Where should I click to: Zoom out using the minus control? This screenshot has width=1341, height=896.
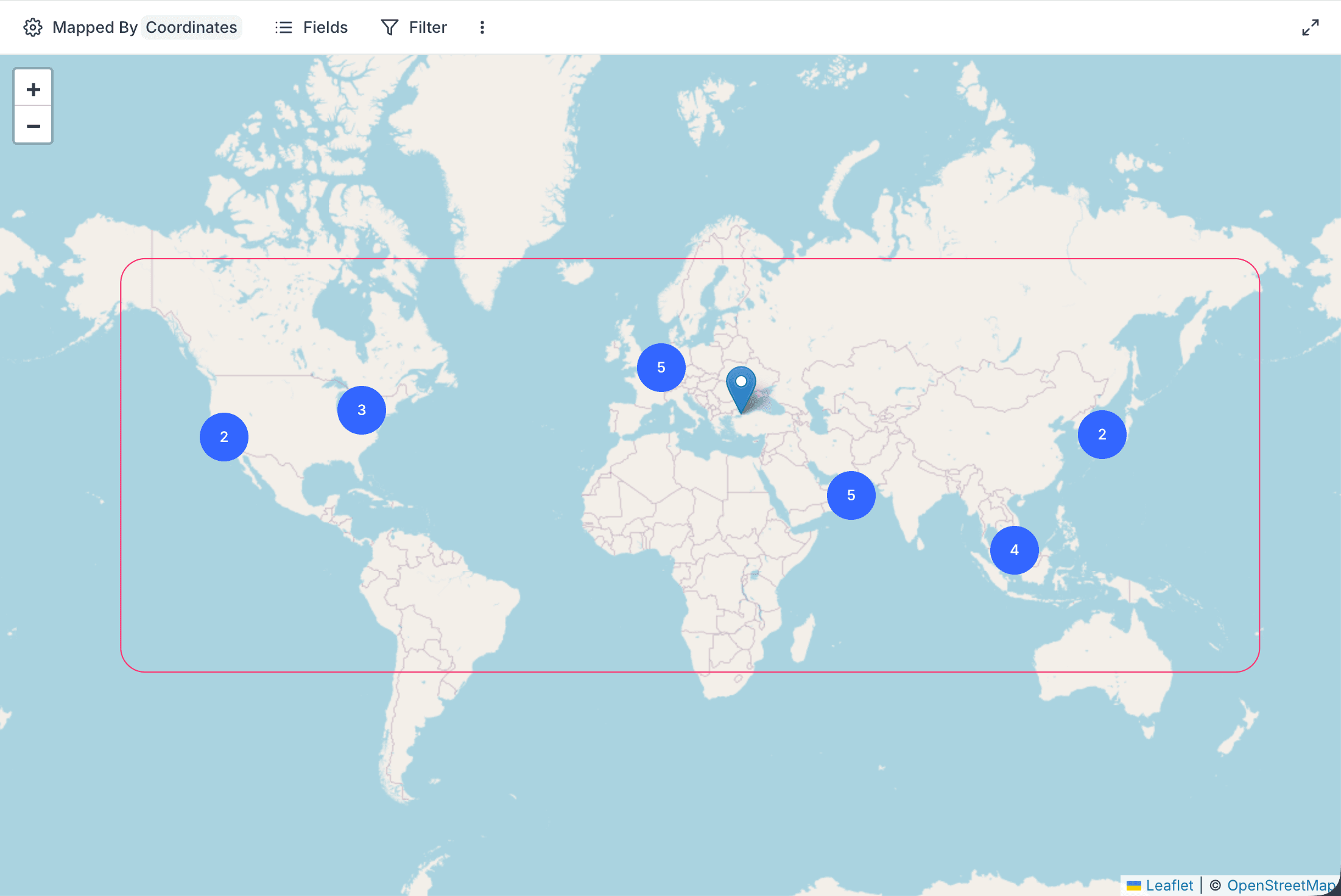click(x=33, y=126)
